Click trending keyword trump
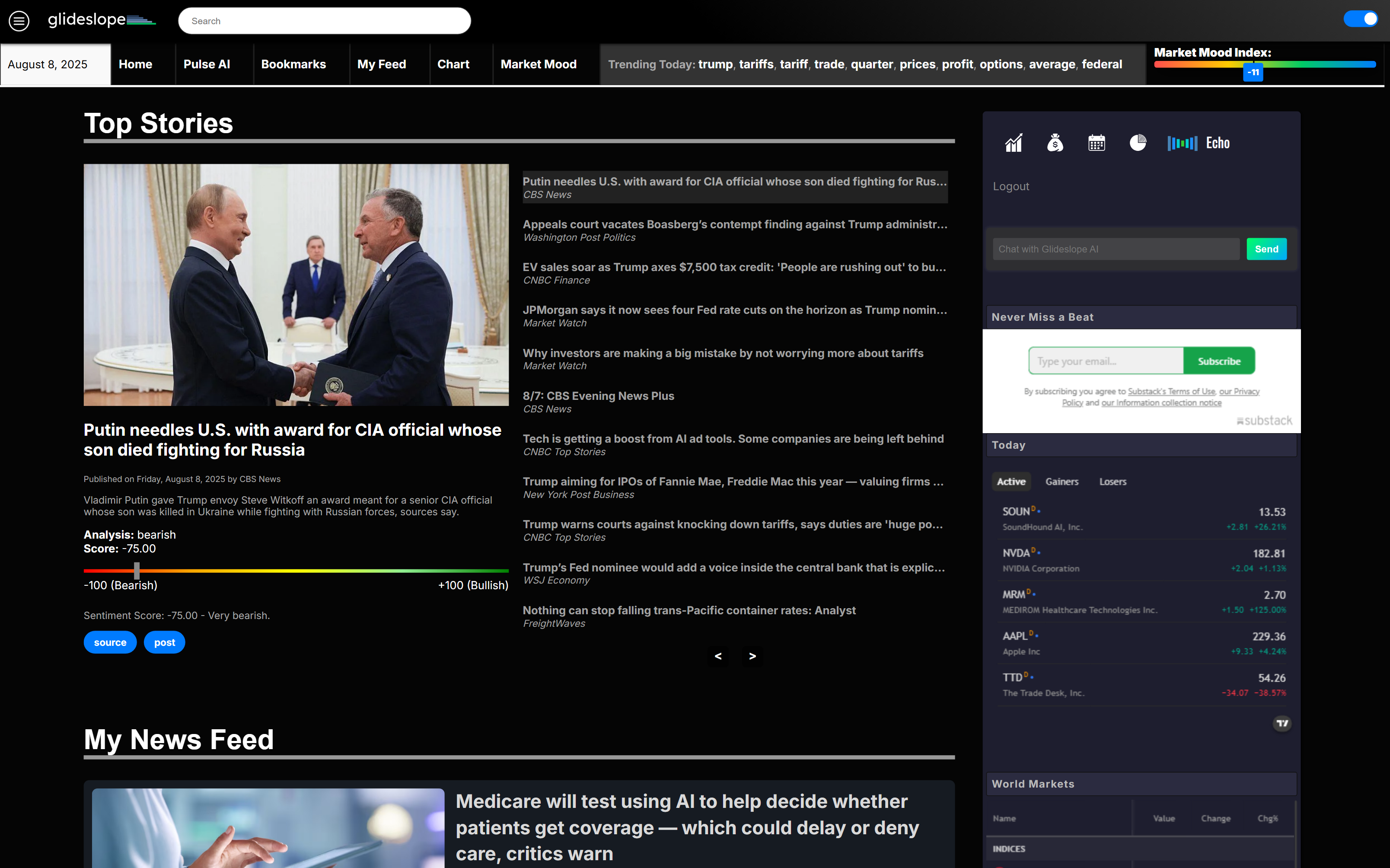 (x=715, y=64)
